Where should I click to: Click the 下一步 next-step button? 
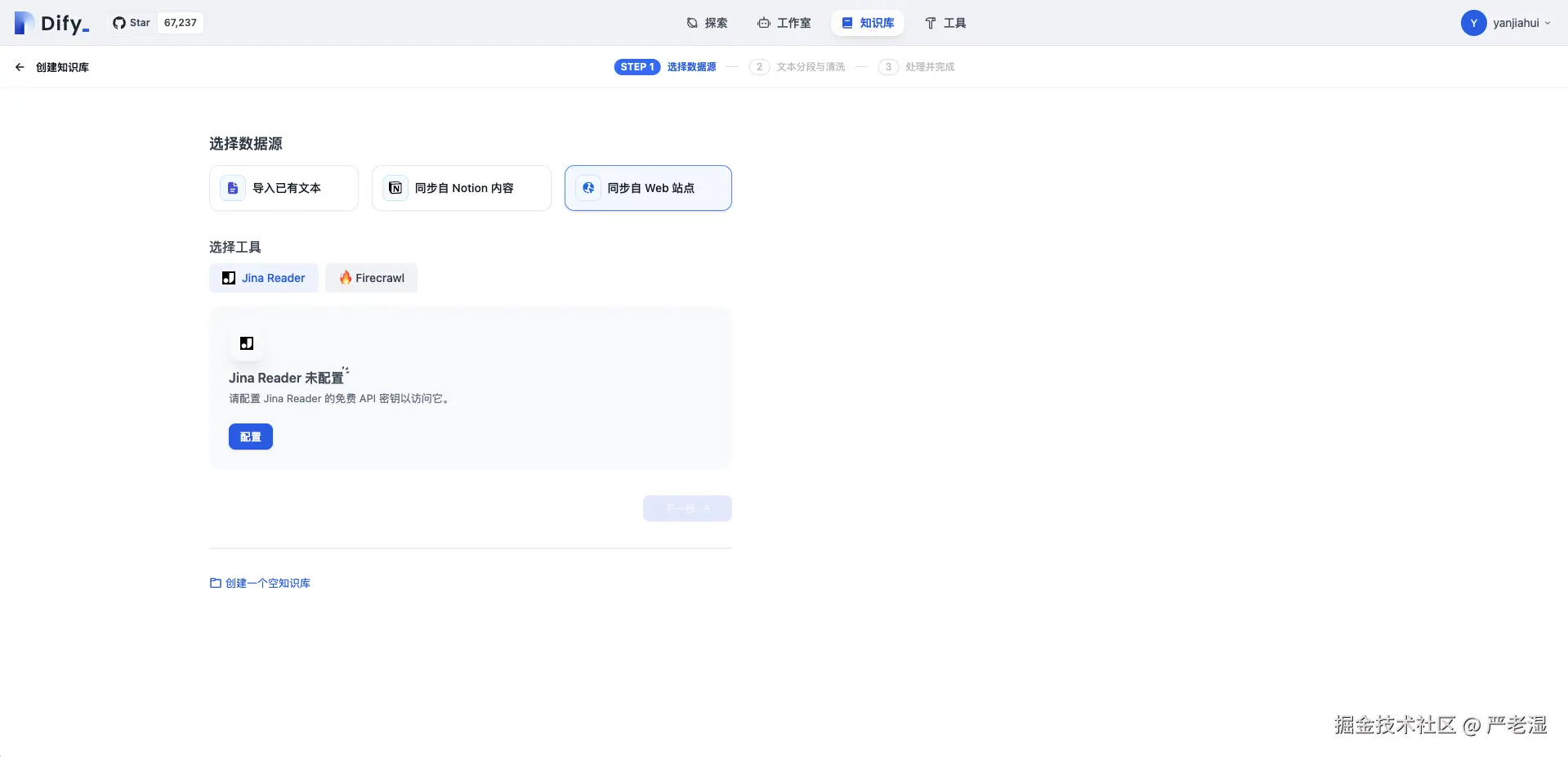[x=687, y=508]
